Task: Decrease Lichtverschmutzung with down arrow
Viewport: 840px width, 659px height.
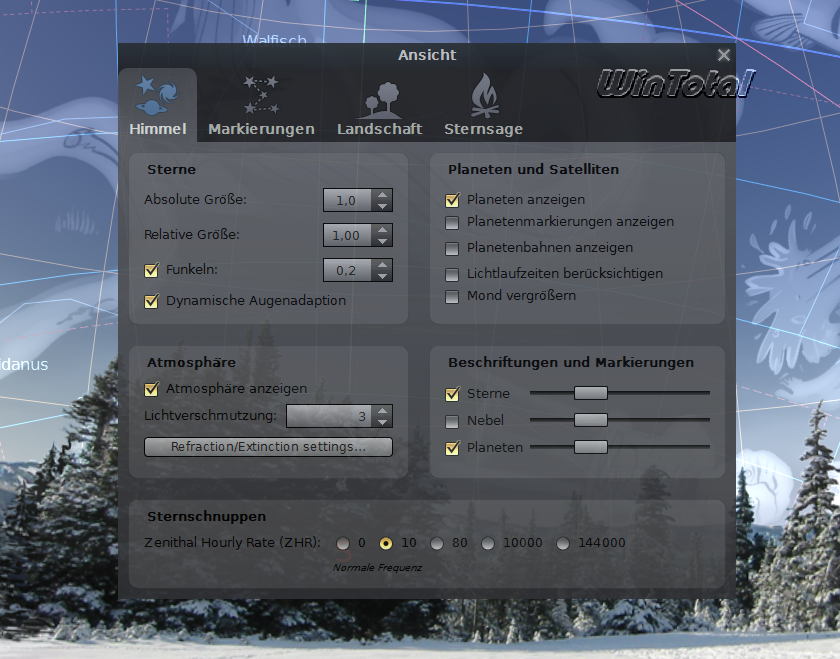Action: pyautogui.click(x=382, y=421)
